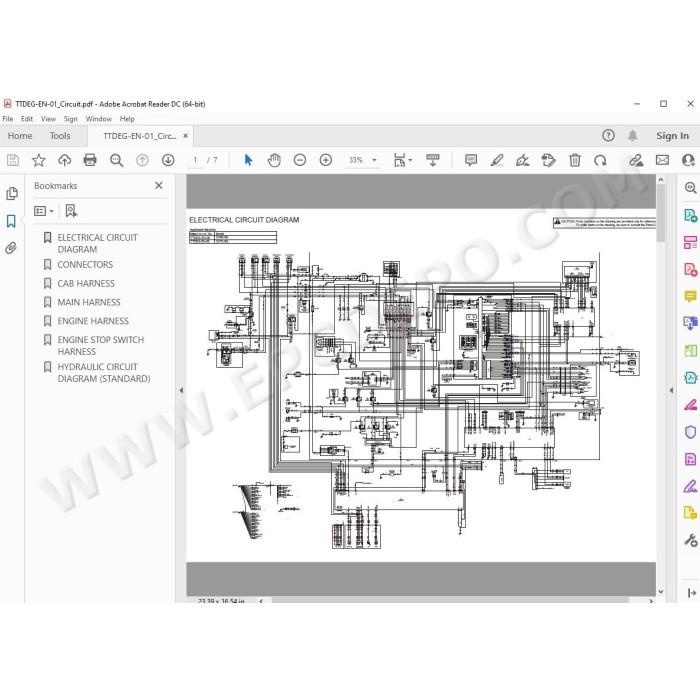Open ENGINE HARNESS bookmark
The width and height of the screenshot is (700, 700).
click(93, 321)
